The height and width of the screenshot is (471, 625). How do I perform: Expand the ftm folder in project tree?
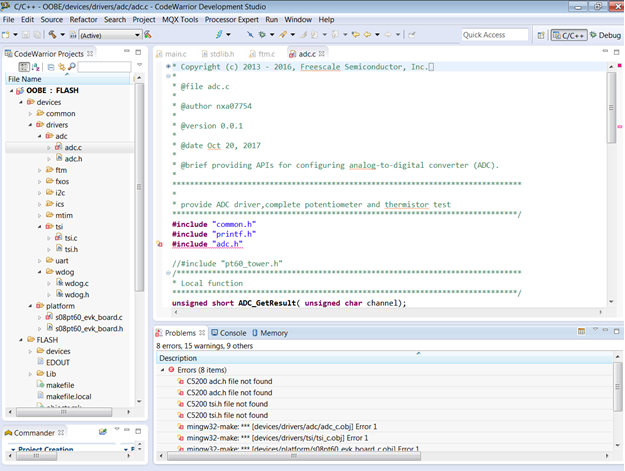click(39, 170)
